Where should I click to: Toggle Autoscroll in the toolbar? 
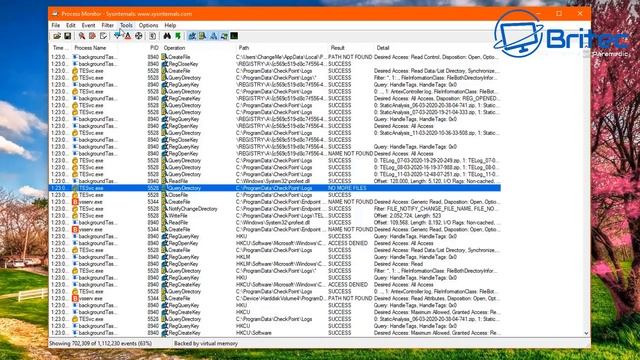pos(93,36)
